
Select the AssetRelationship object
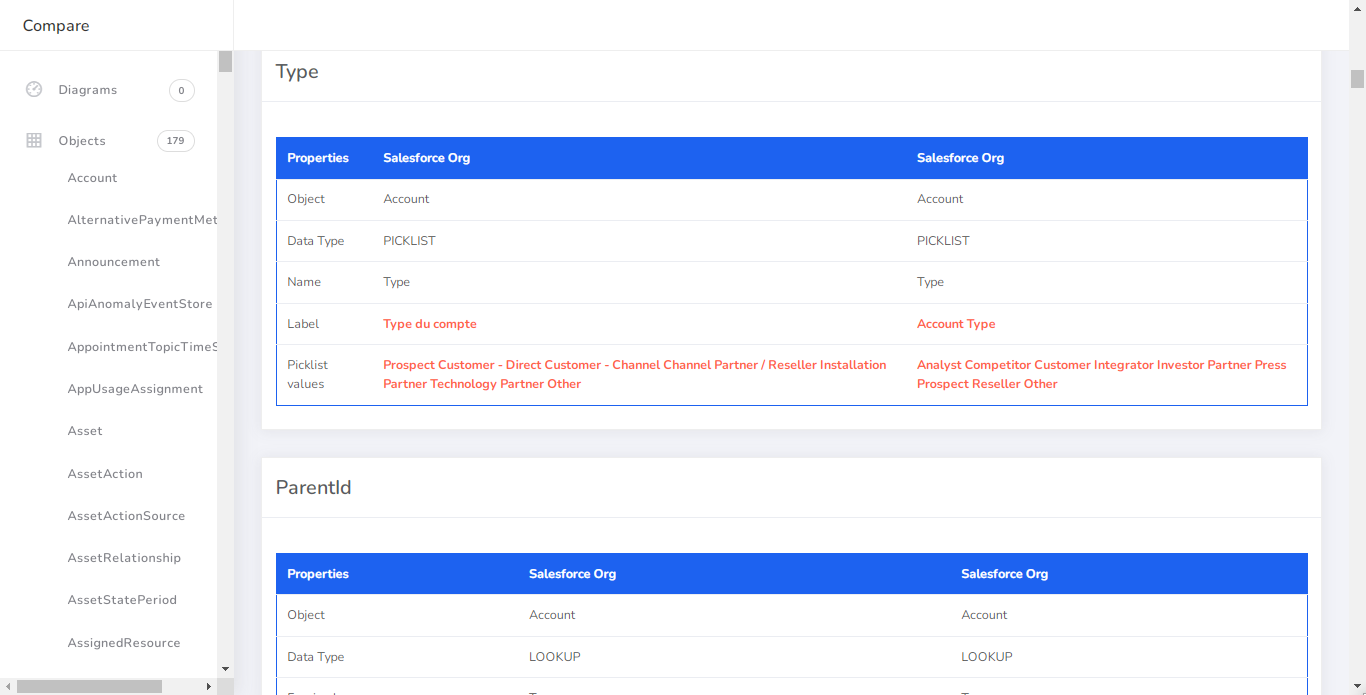tap(124, 558)
